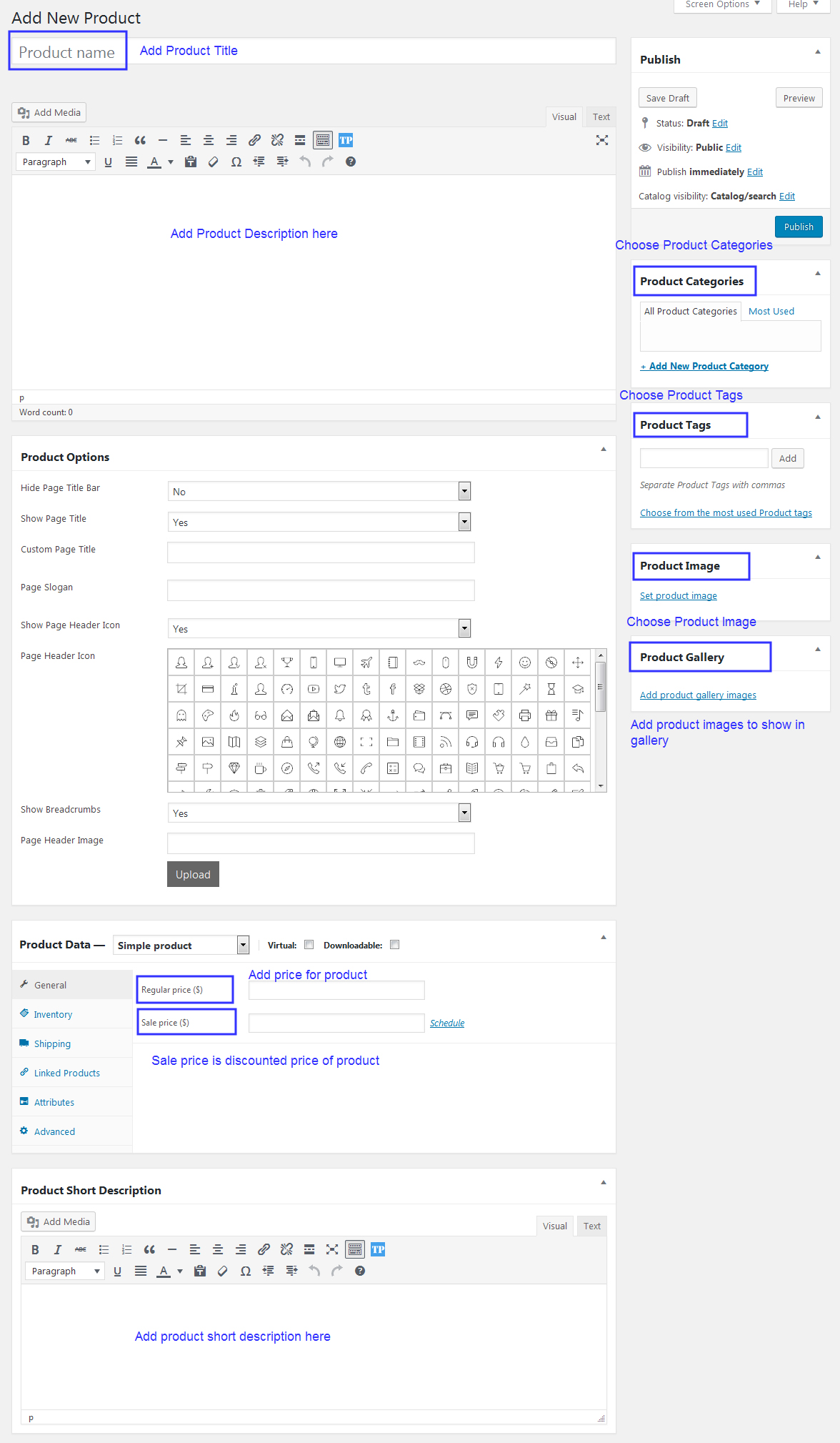Select the trophy icon in Page Header Icon grid
840x1443 pixels.
click(x=287, y=663)
